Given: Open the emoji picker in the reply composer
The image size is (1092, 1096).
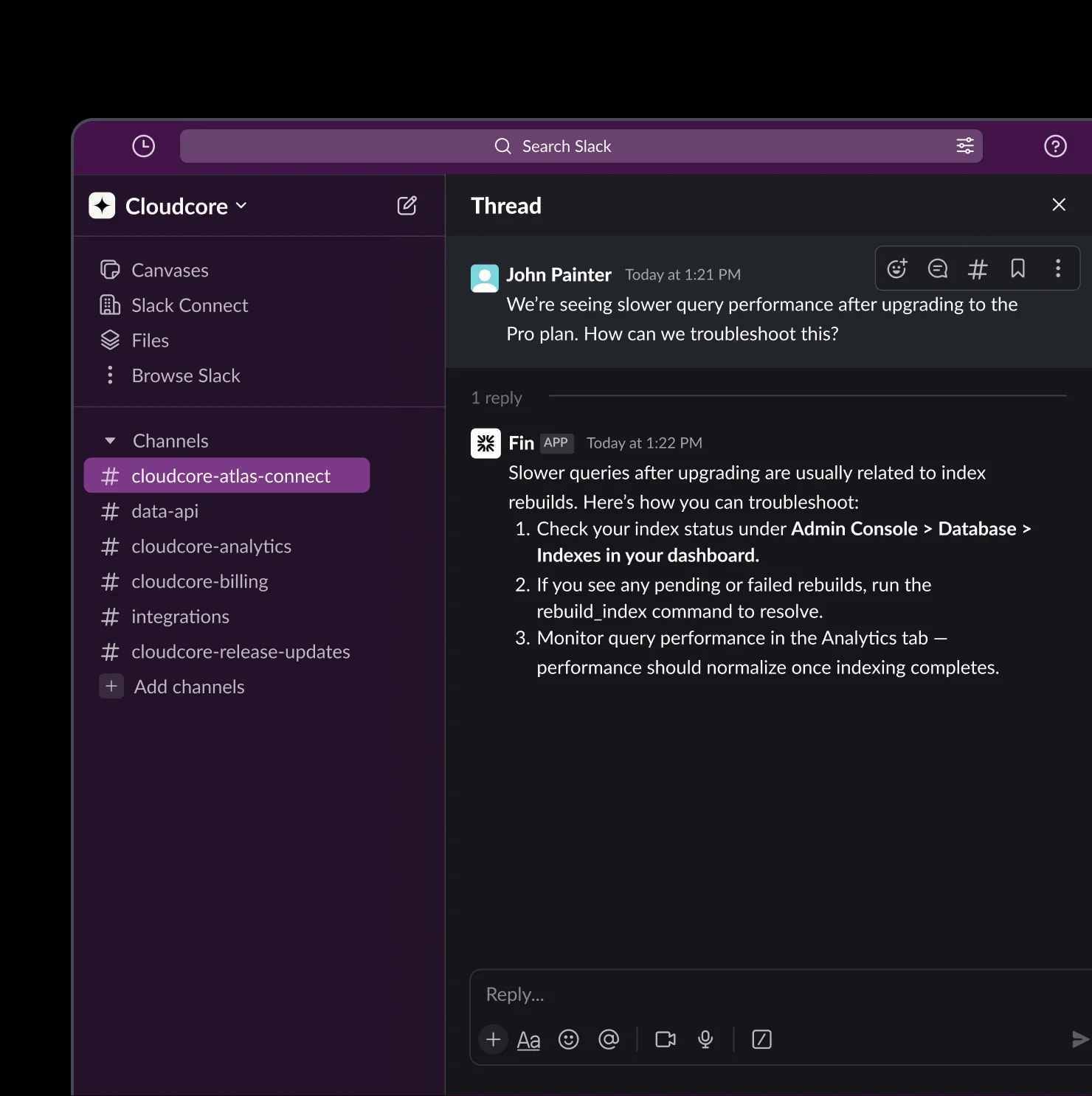Looking at the screenshot, I should pos(569,1039).
